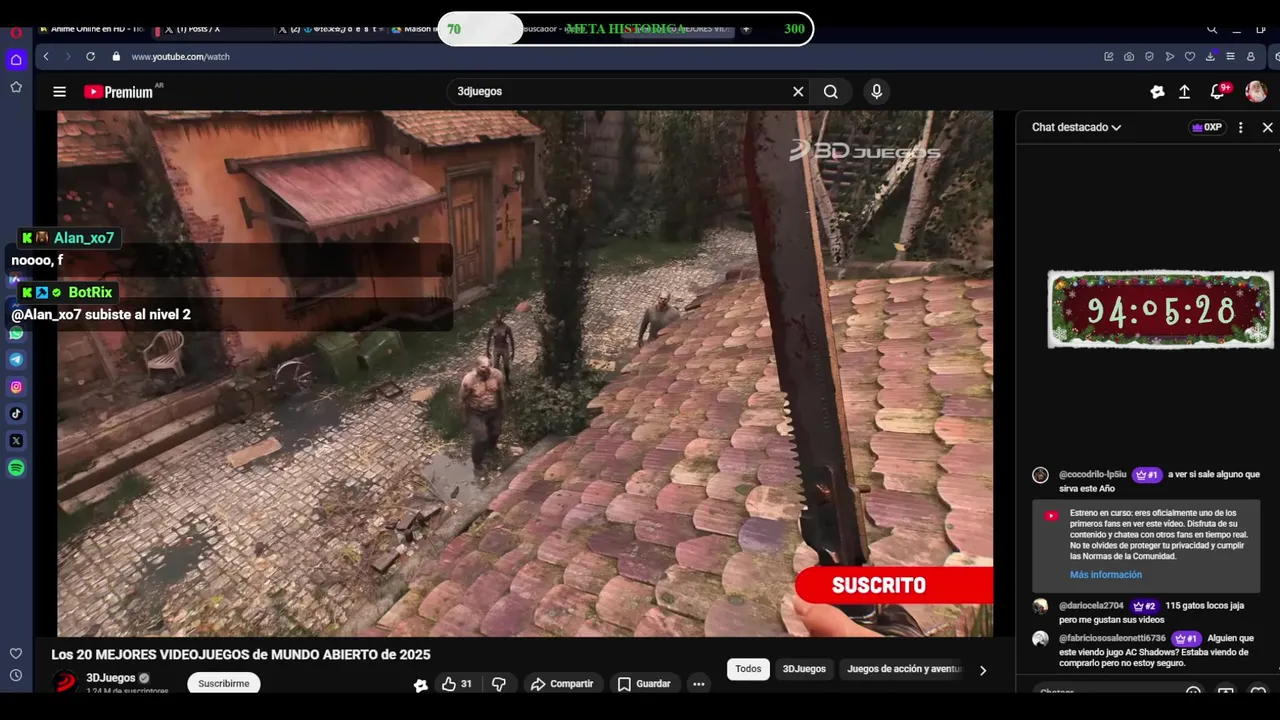
Task: Like the video with thumbs up
Action: [457, 684]
